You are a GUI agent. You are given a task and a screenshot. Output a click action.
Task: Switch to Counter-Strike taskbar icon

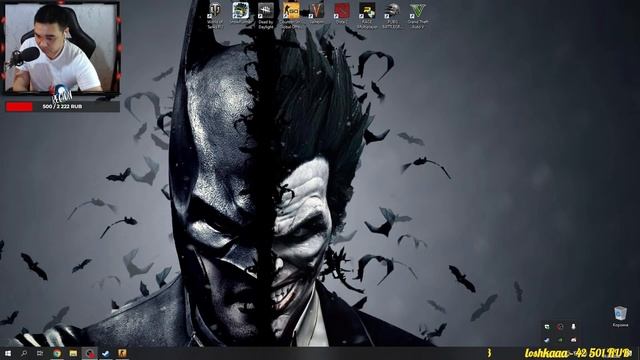click(x=122, y=353)
